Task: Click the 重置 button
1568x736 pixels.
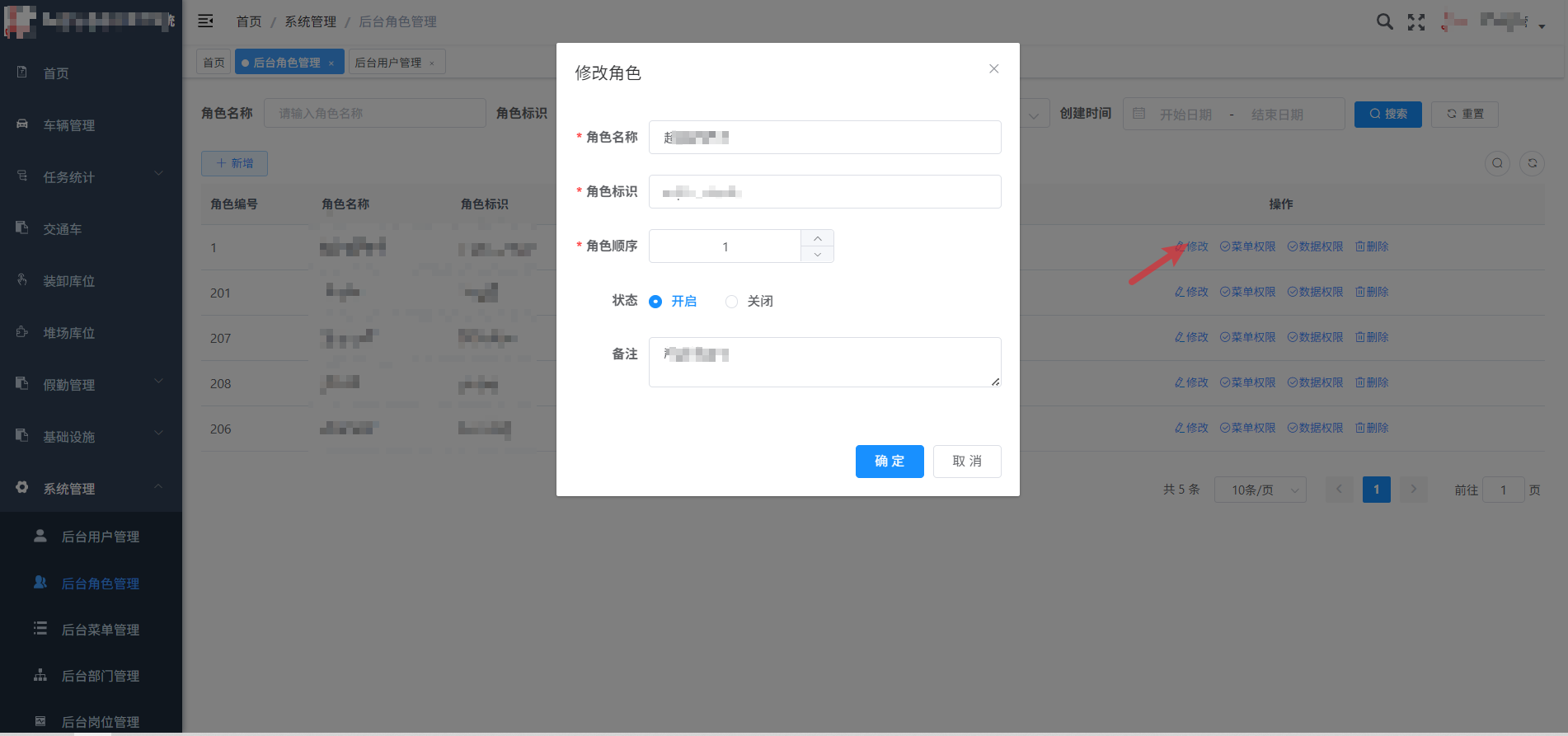Action: pos(1465,114)
